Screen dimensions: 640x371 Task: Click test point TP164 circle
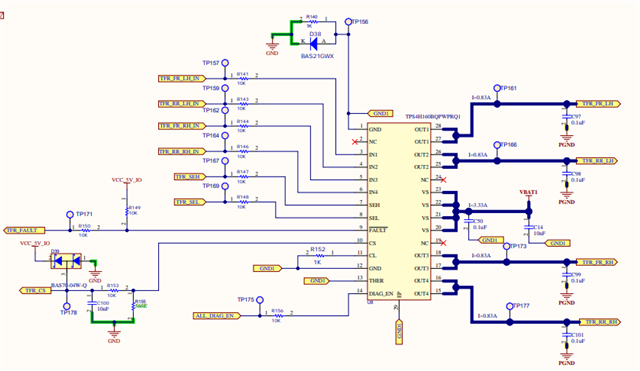point(225,136)
